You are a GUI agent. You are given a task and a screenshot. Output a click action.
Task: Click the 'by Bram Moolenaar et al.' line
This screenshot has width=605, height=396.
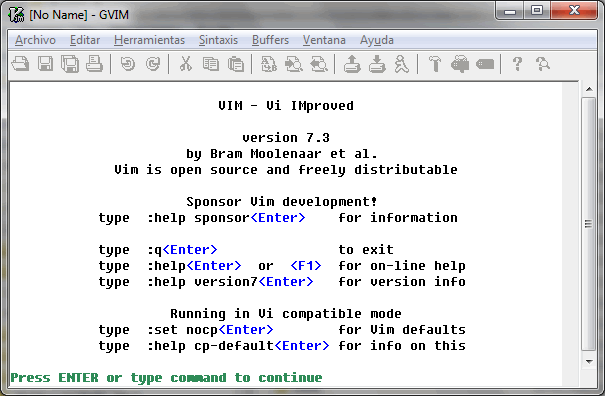pyautogui.click(x=282, y=154)
